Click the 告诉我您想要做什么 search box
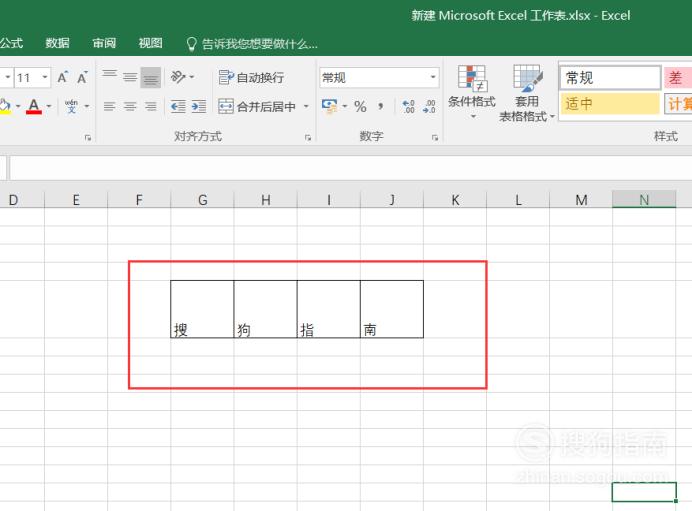Screen dimensions: 692x511 (x=252, y=44)
